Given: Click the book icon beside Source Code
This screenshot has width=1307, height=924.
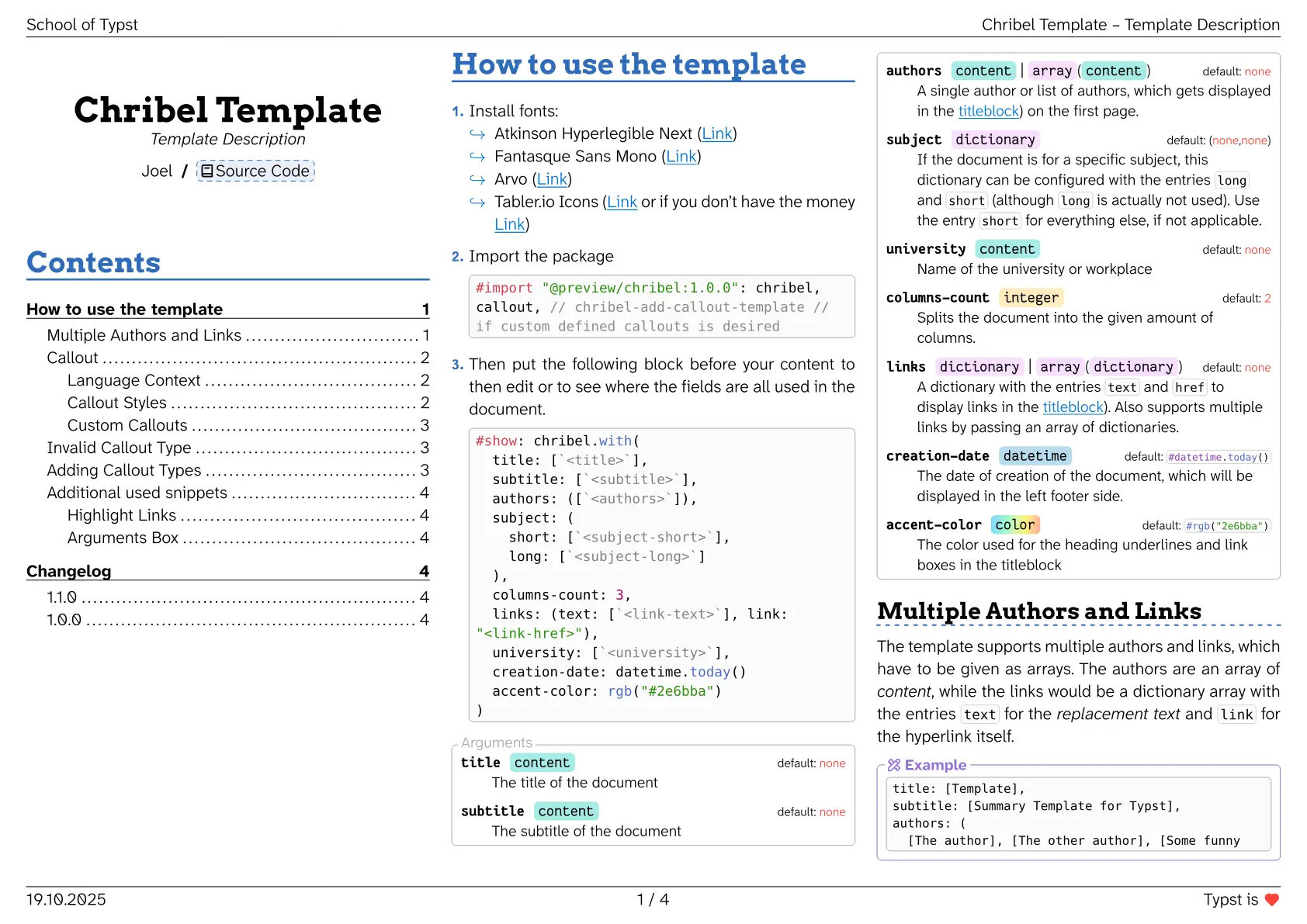Looking at the screenshot, I should tap(206, 171).
